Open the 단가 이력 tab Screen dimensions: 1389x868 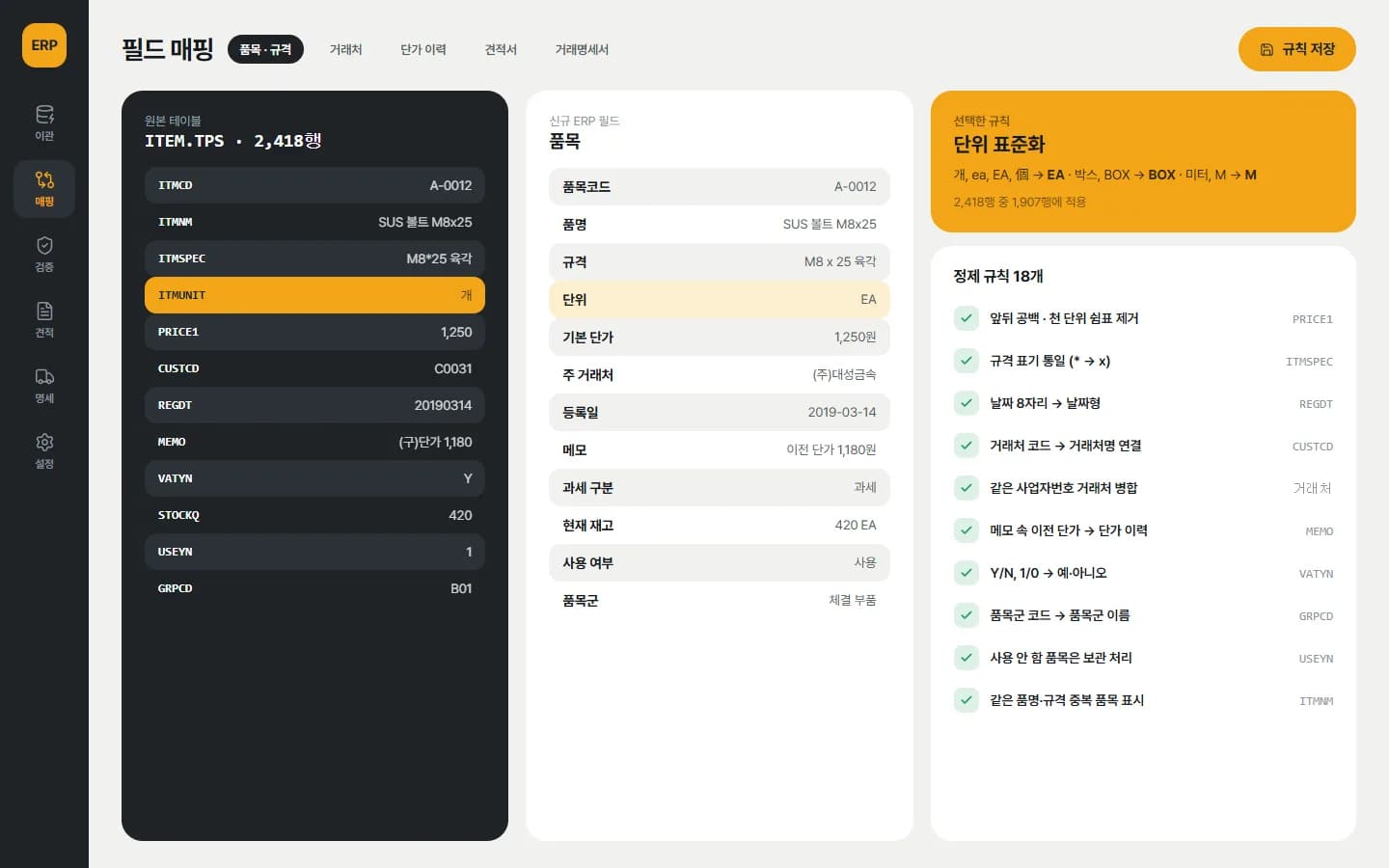(422, 49)
